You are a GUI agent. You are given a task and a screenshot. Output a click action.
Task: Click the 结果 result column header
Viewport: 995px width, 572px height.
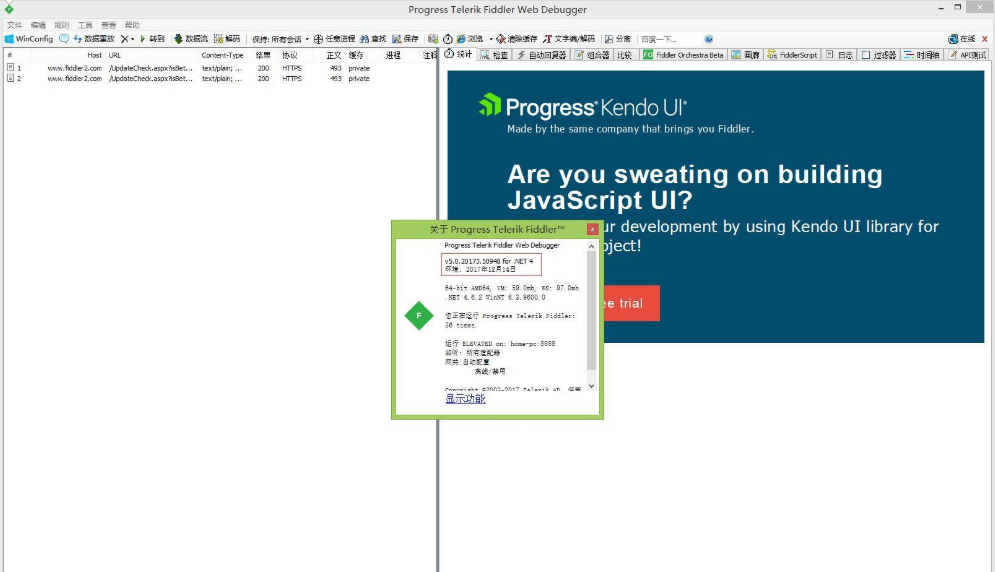[x=263, y=55]
